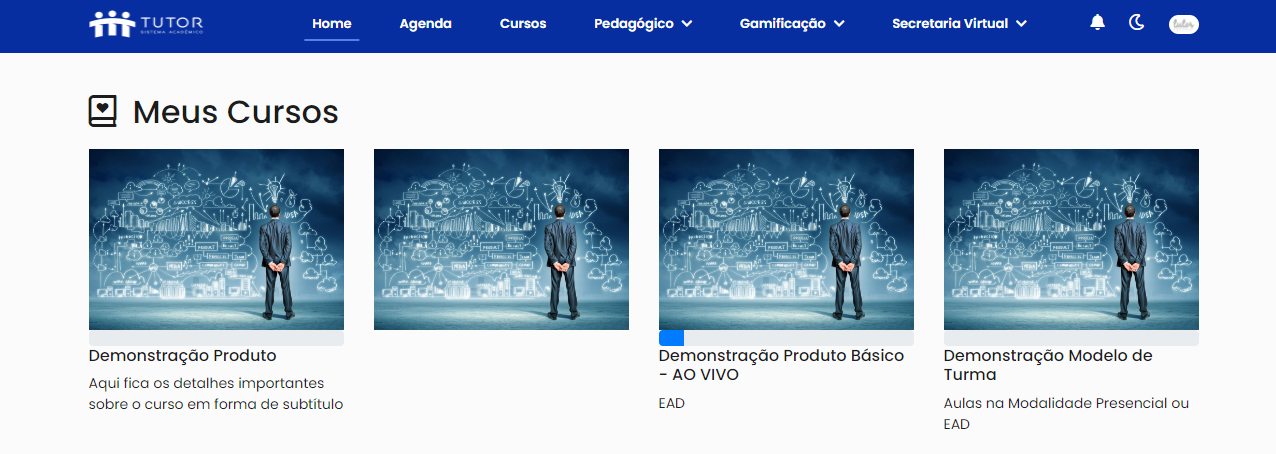This screenshot has width=1276, height=454.
Task: Click the Modelo de Turma thumbnail image
Action: tap(1071, 239)
